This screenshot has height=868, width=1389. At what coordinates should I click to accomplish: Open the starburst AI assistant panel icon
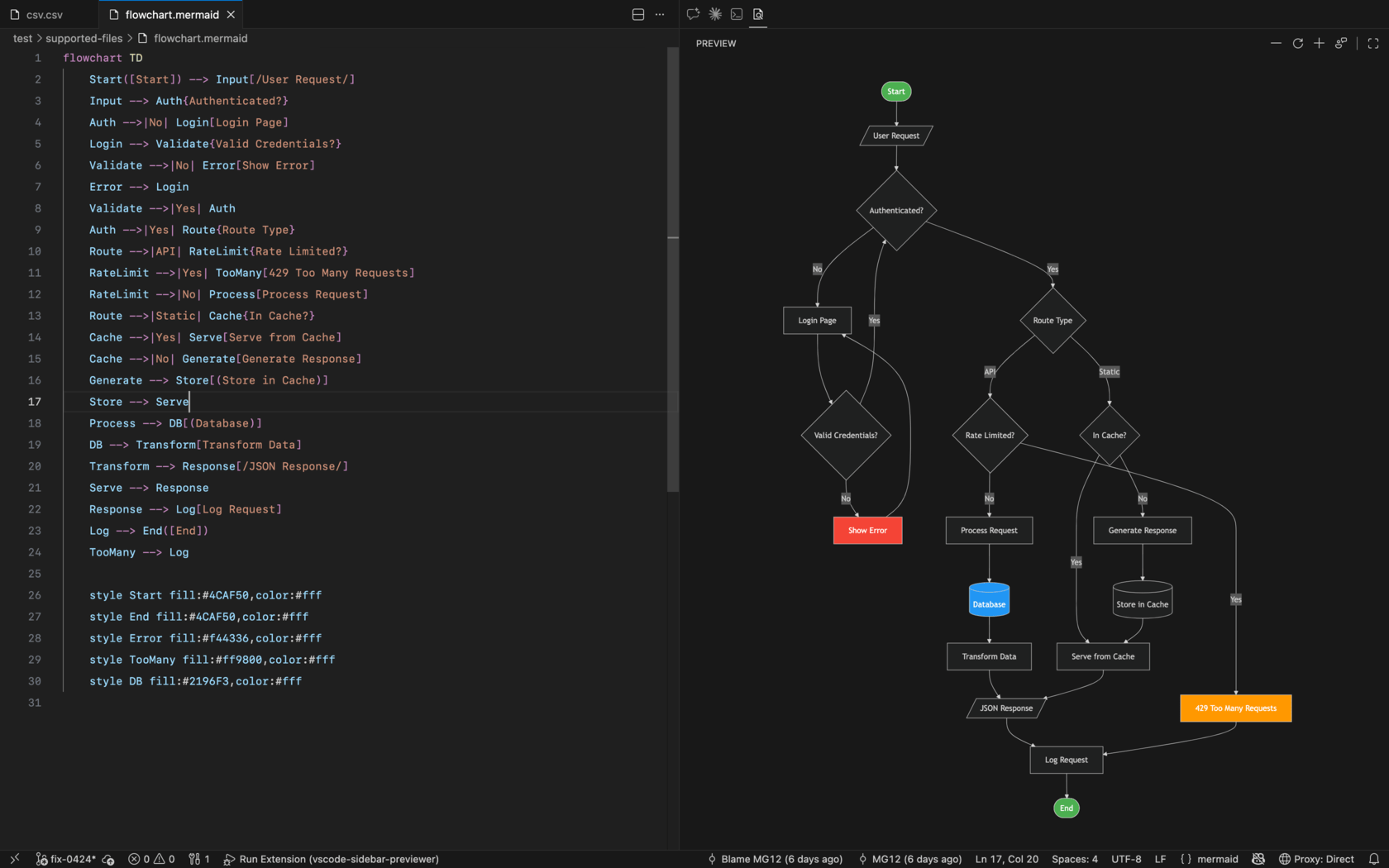(x=715, y=14)
